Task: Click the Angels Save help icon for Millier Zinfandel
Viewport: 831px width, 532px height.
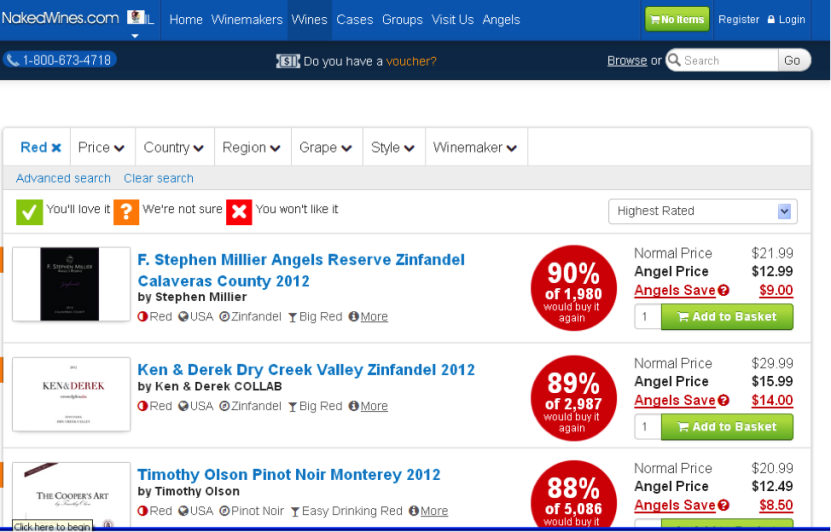Action: pyautogui.click(x=724, y=290)
